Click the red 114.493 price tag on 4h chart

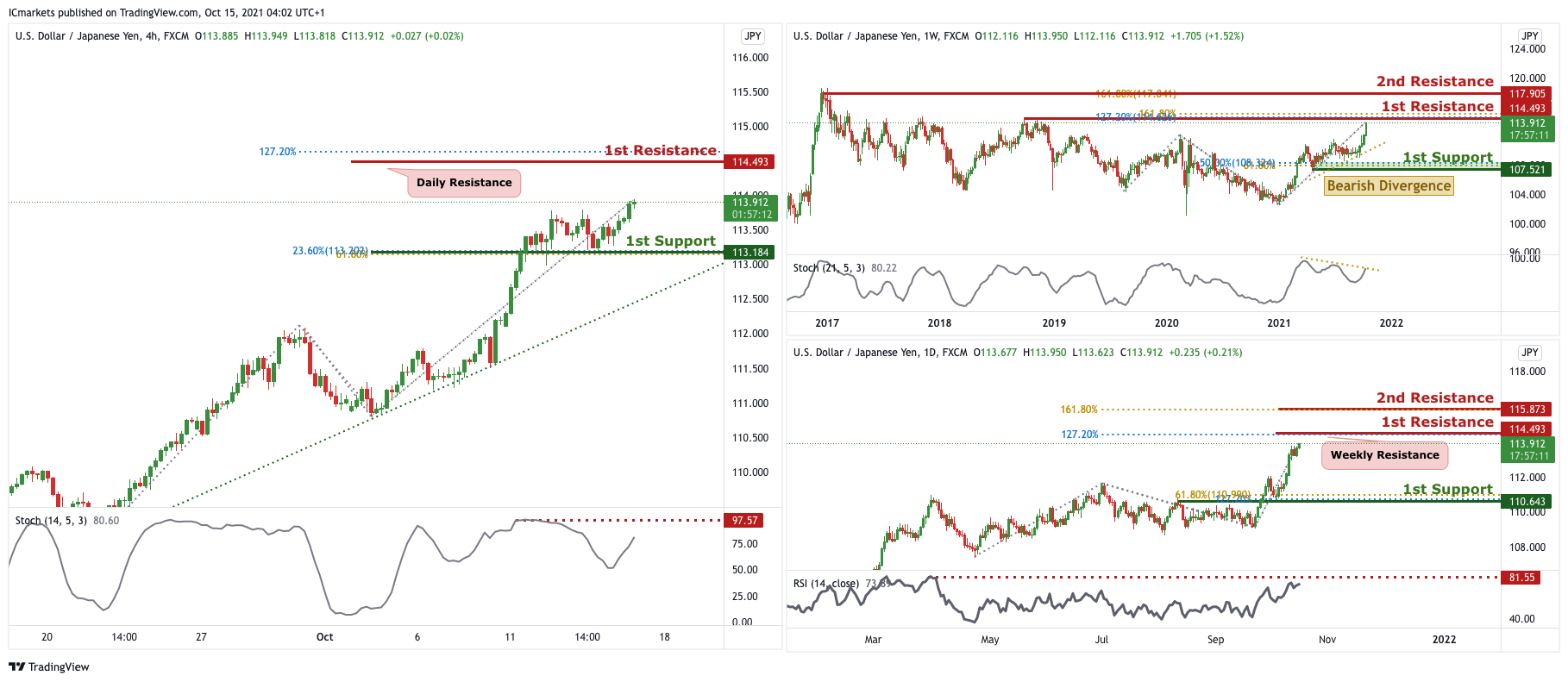[750, 162]
